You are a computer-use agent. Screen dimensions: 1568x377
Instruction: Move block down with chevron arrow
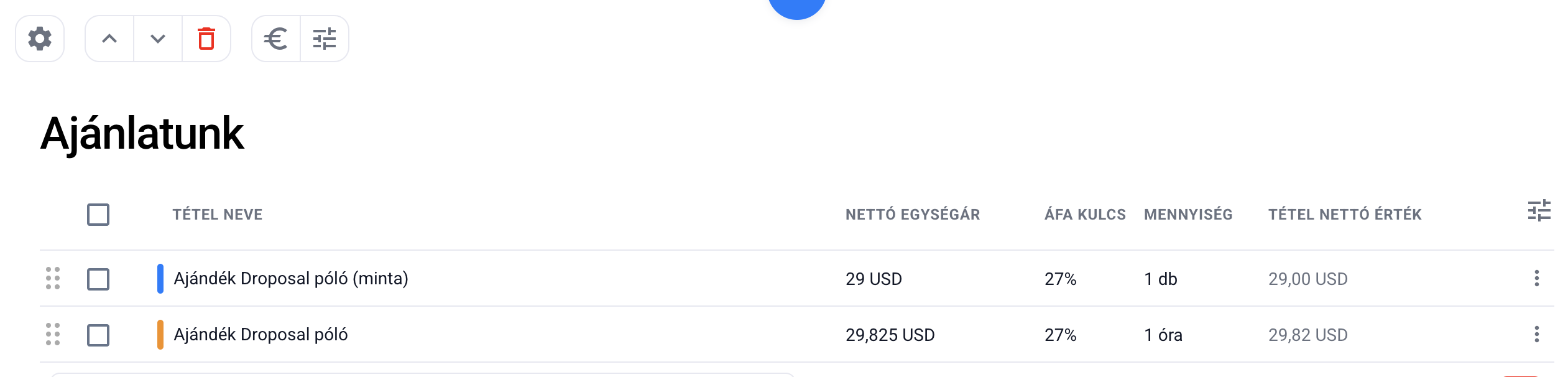pyautogui.click(x=158, y=39)
